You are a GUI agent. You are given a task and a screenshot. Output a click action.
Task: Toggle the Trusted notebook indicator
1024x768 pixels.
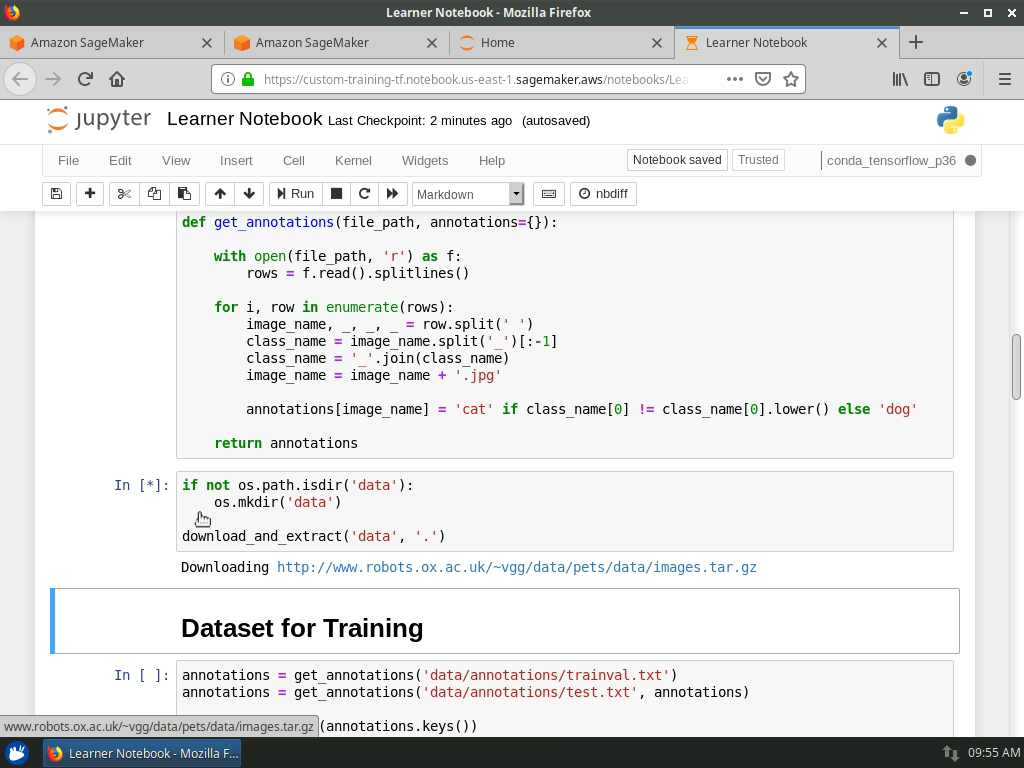pos(757,160)
